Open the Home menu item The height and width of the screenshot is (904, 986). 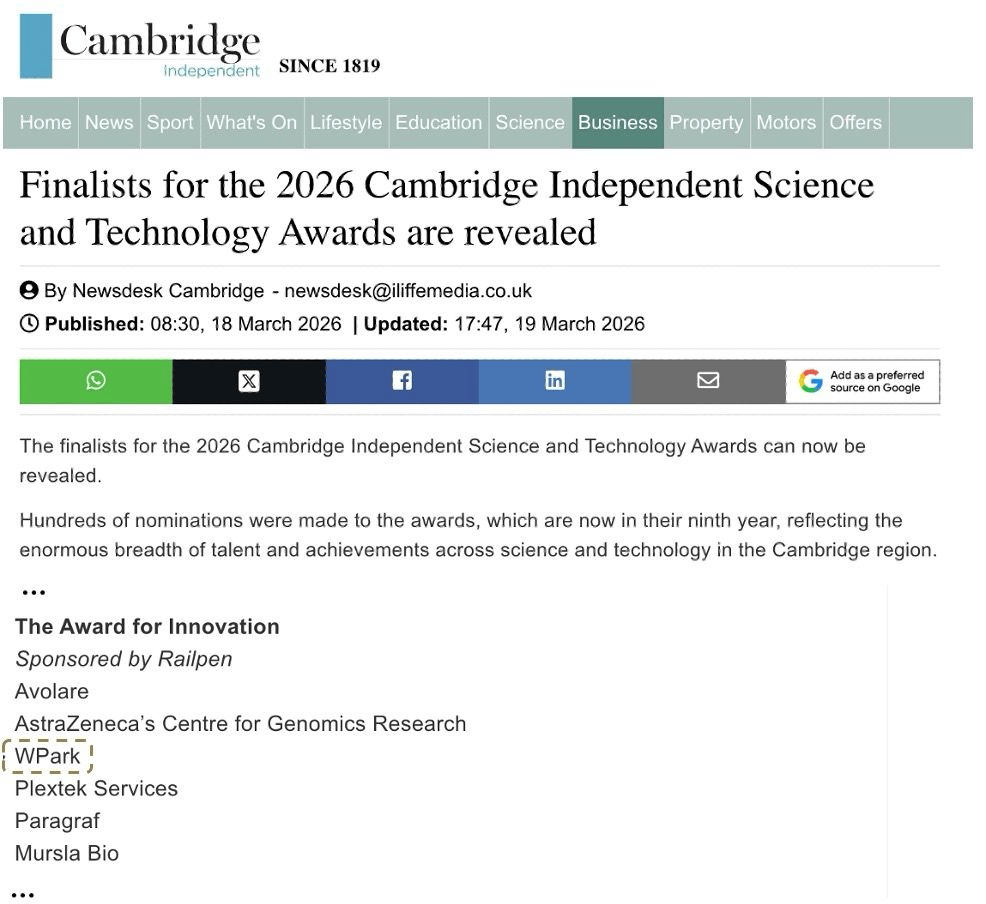point(45,123)
